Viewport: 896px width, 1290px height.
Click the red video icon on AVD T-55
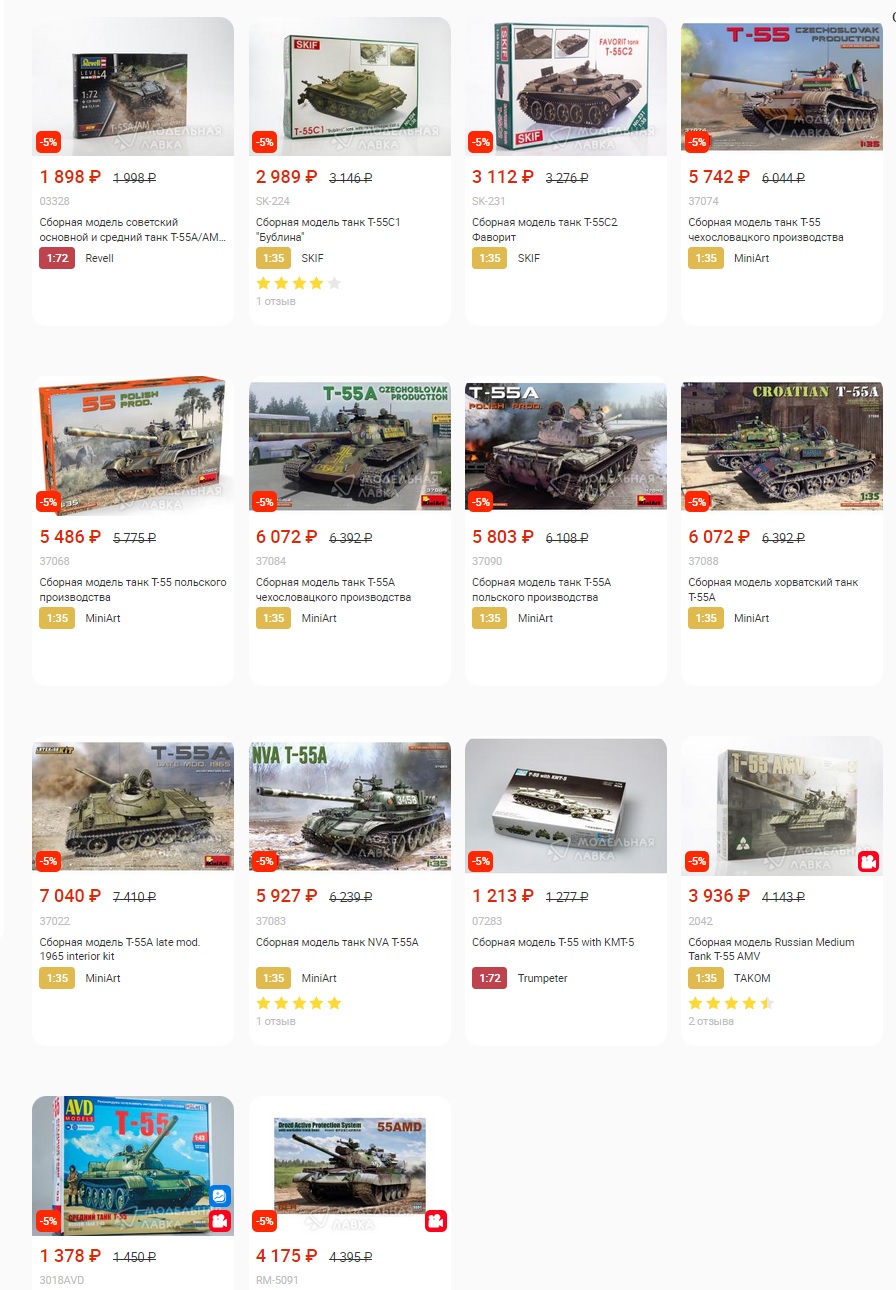(x=220, y=1221)
